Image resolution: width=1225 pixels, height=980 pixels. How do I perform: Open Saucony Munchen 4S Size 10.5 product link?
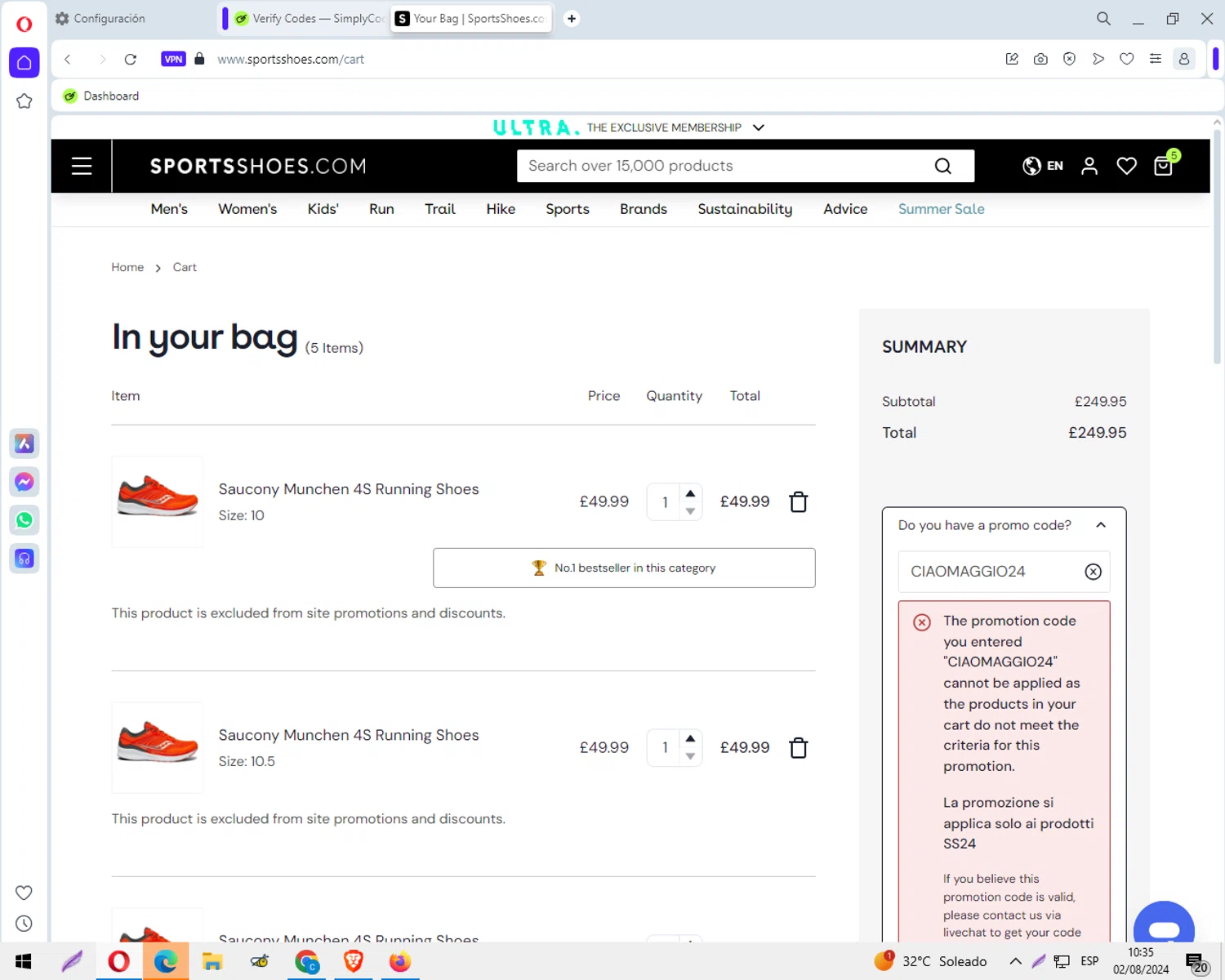click(x=349, y=735)
